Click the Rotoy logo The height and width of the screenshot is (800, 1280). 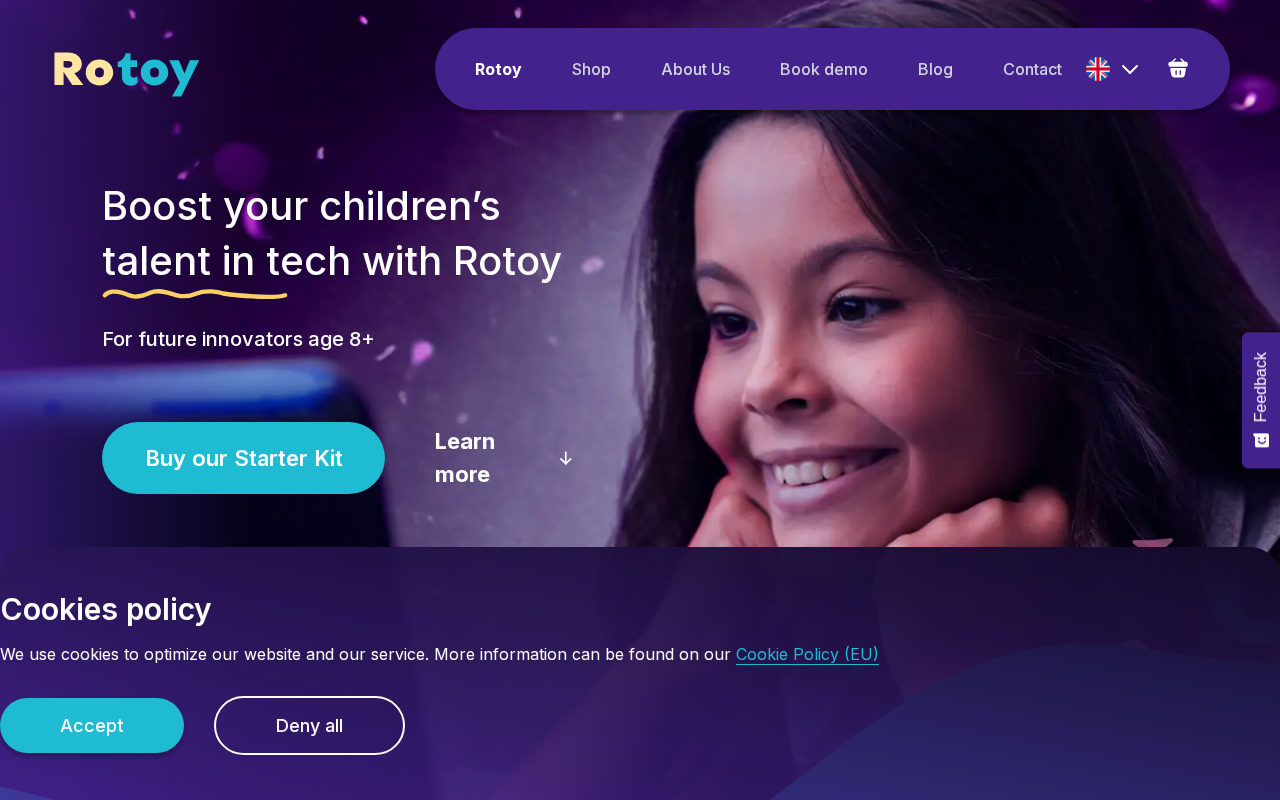tap(126, 73)
